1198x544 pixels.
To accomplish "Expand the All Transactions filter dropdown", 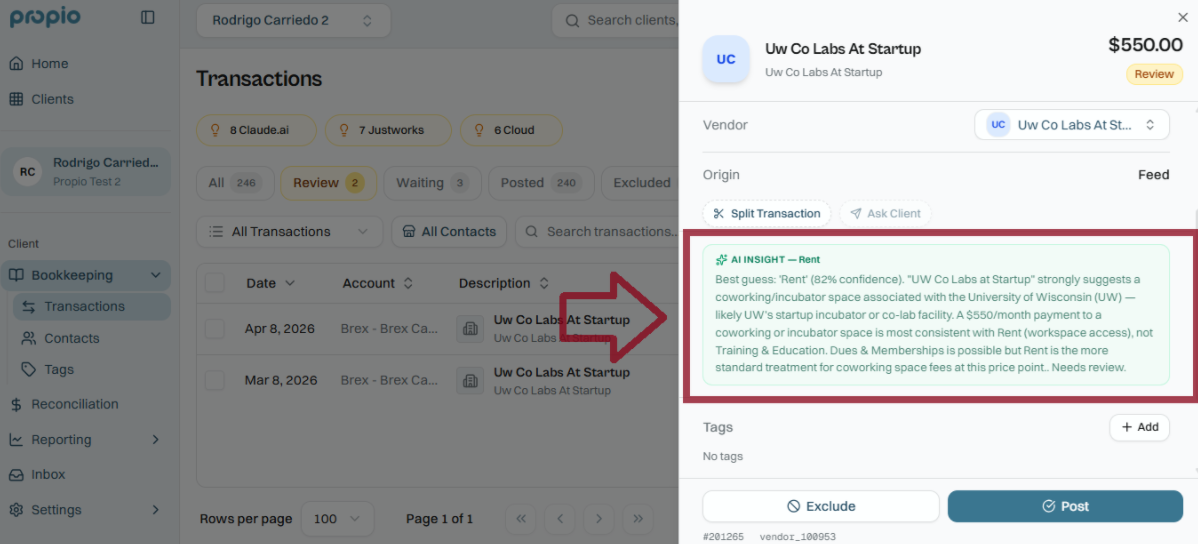I will coord(289,231).
